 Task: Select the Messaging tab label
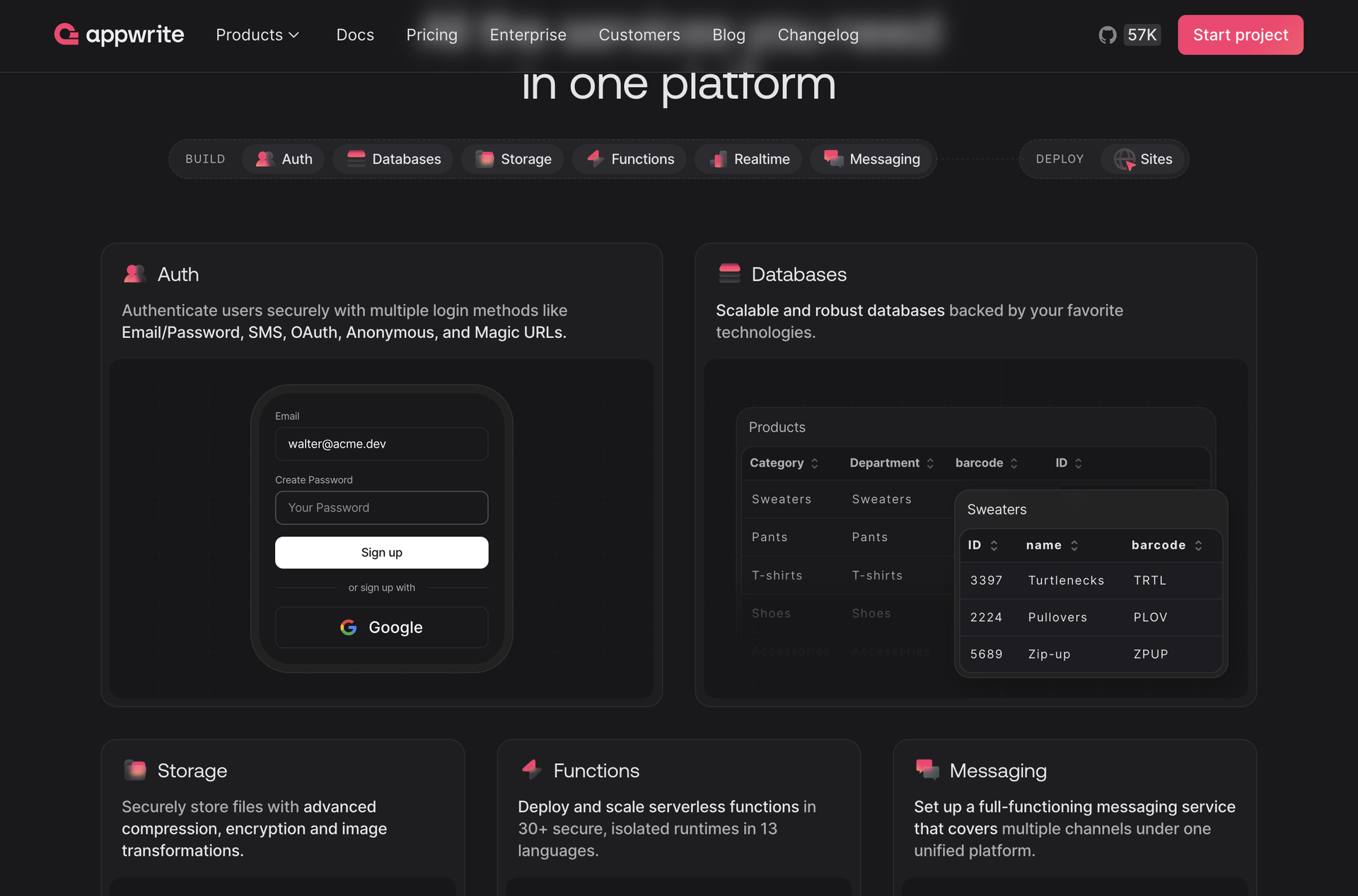(885, 159)
